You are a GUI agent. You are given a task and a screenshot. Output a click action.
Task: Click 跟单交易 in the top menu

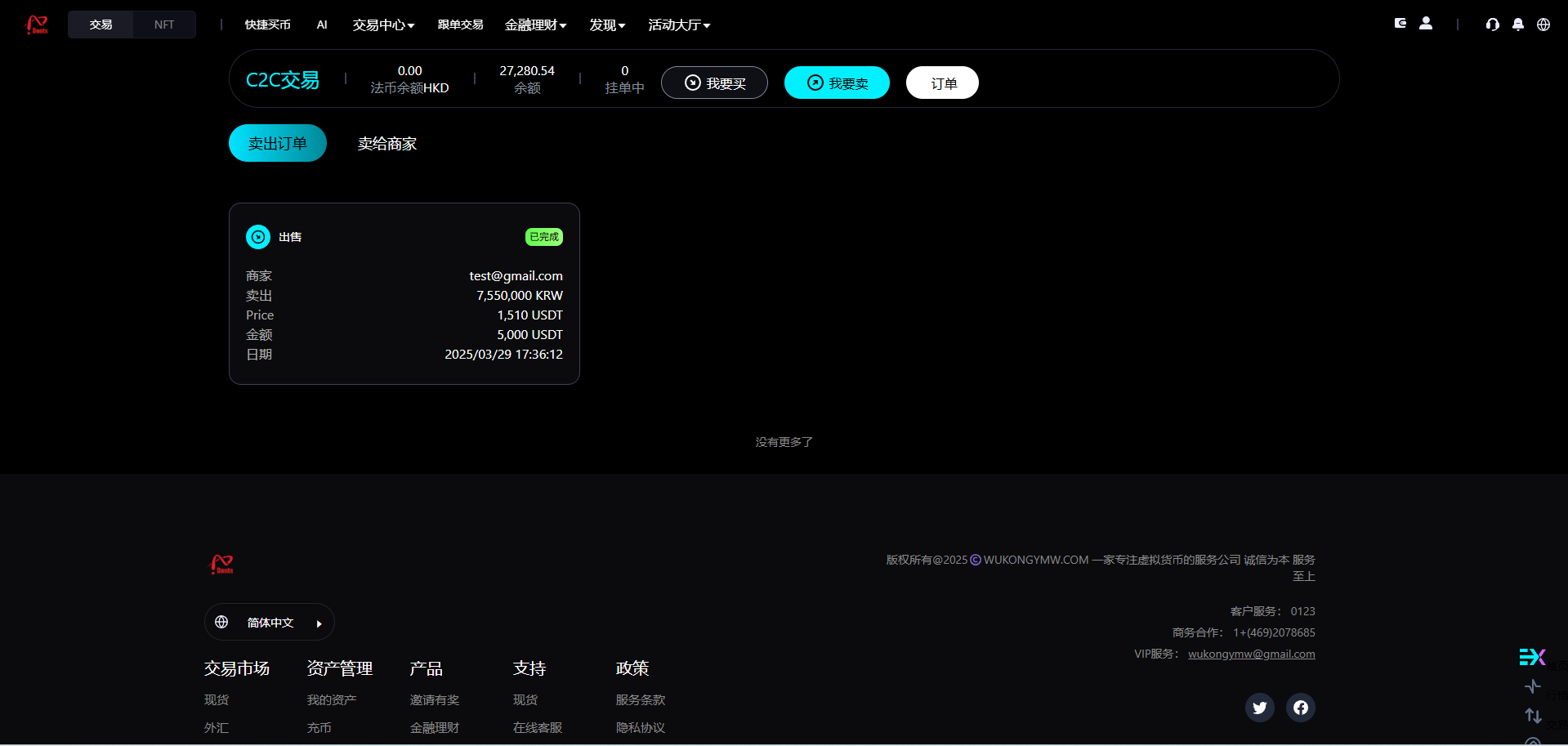459,25
